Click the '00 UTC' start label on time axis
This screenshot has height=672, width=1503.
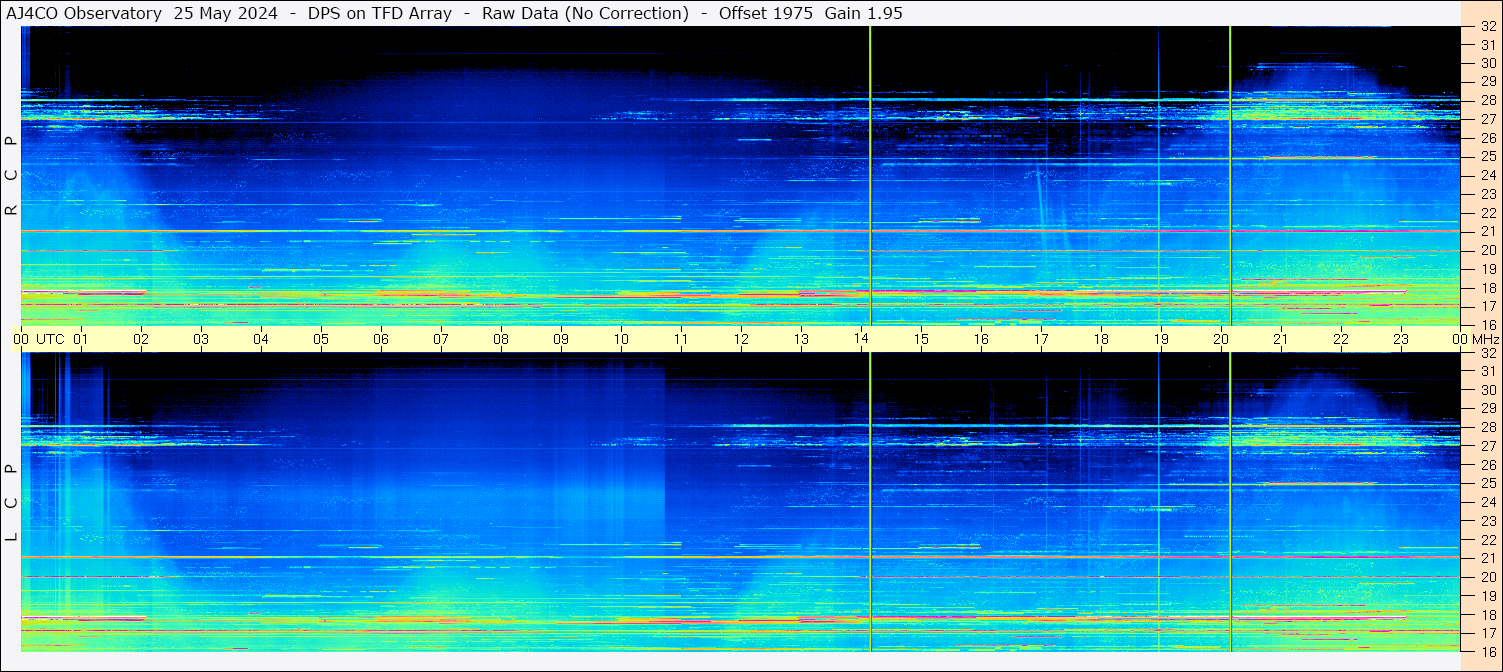click(38, 339)
